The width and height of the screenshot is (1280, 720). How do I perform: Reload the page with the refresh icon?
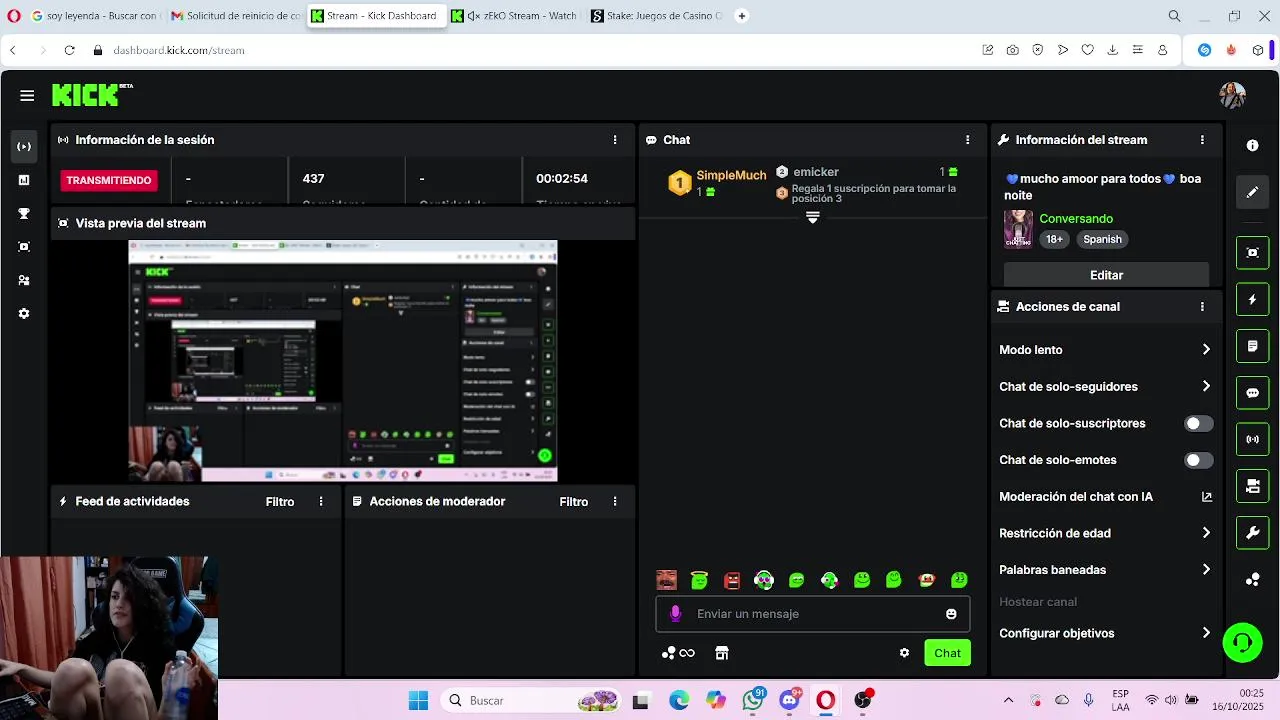click(69, 50)
